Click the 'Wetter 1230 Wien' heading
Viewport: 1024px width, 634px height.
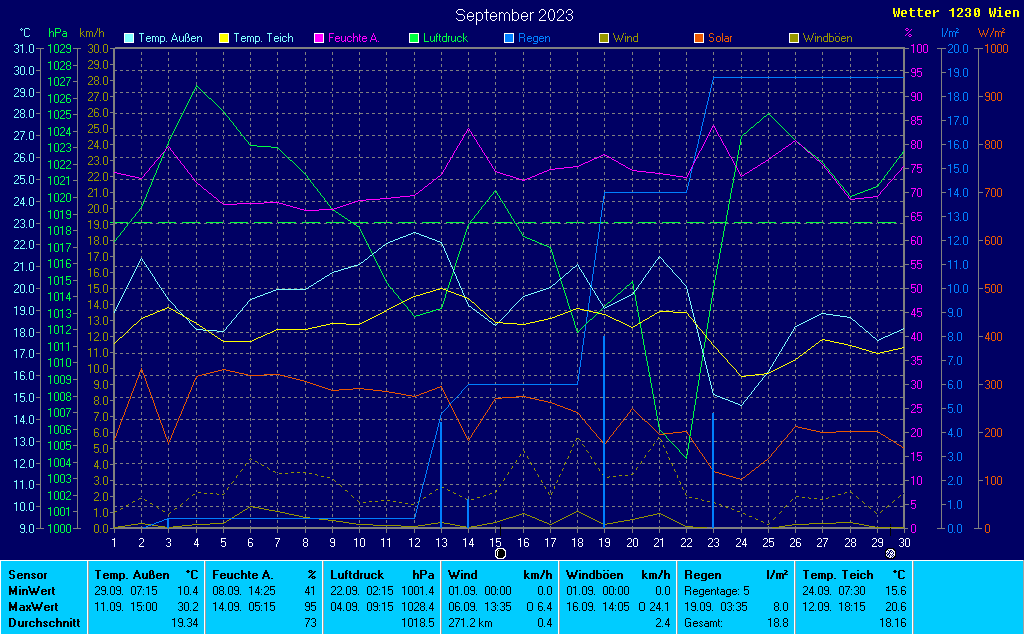pos(955,13)
